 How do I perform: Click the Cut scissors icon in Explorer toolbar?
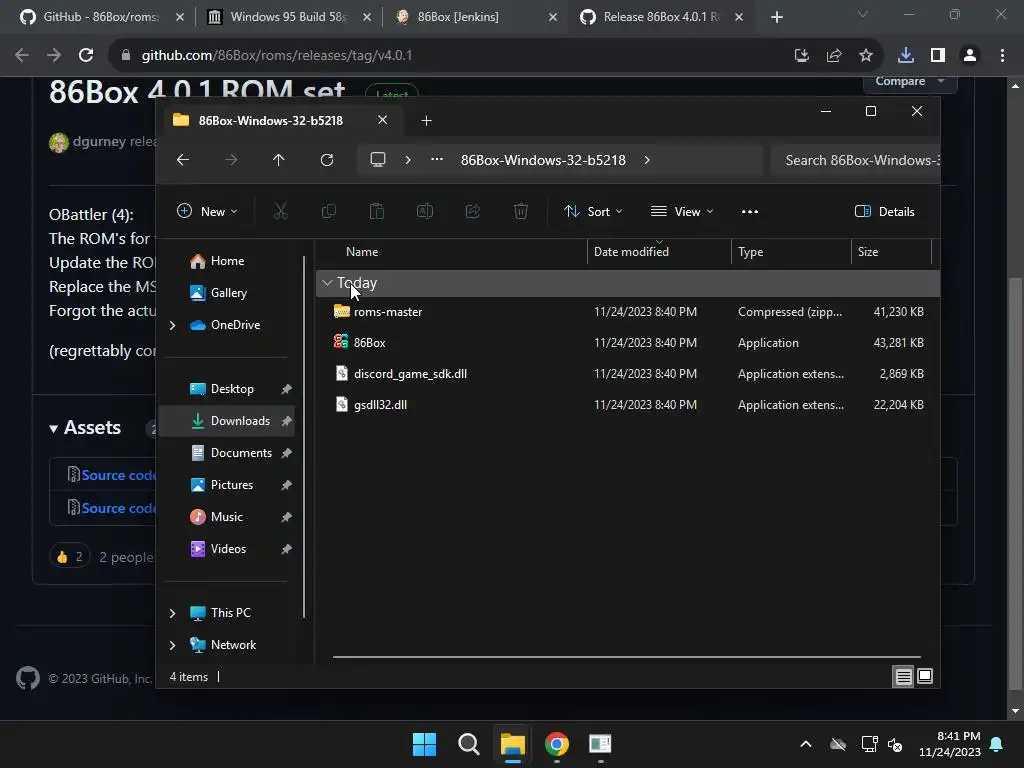(x=280, y=211)
